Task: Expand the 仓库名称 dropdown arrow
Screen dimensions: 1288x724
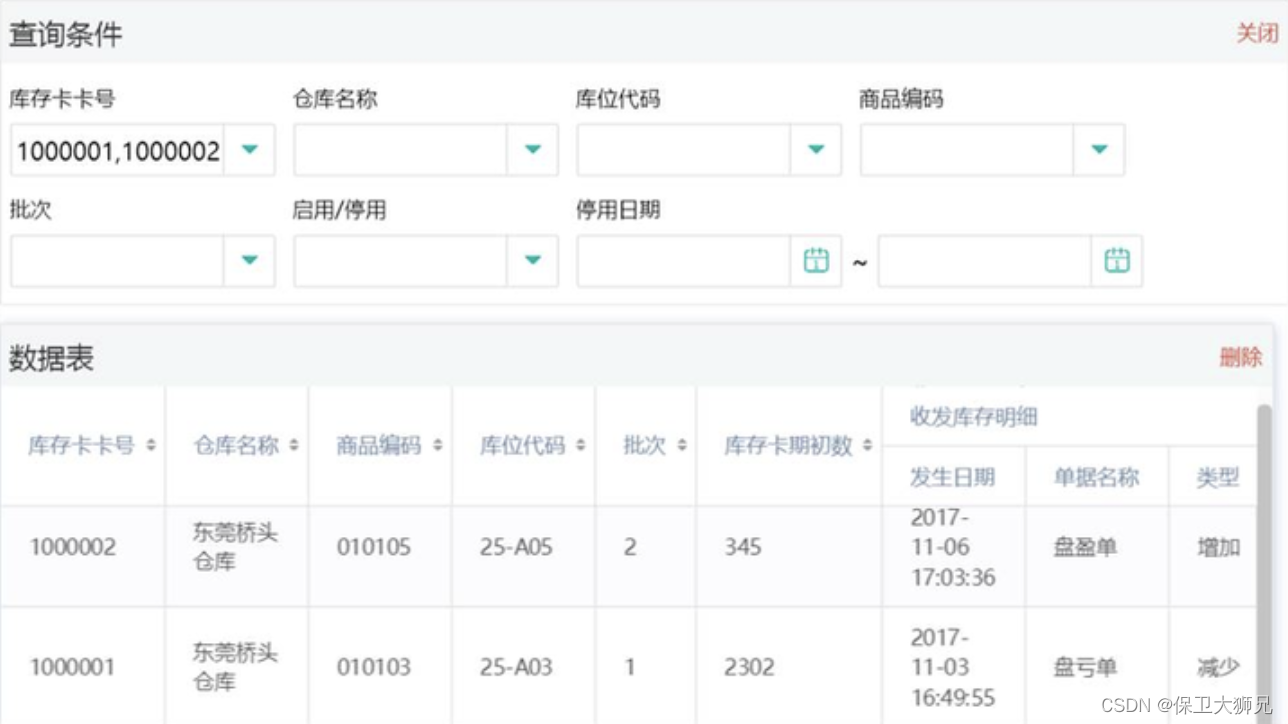Action: 533,150
